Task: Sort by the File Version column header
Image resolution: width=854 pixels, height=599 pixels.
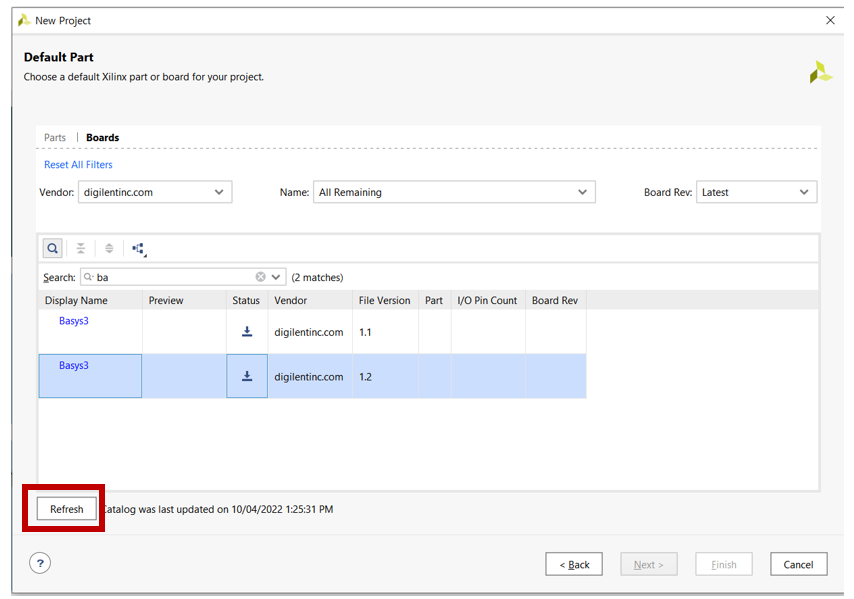Action: [385, 300]
